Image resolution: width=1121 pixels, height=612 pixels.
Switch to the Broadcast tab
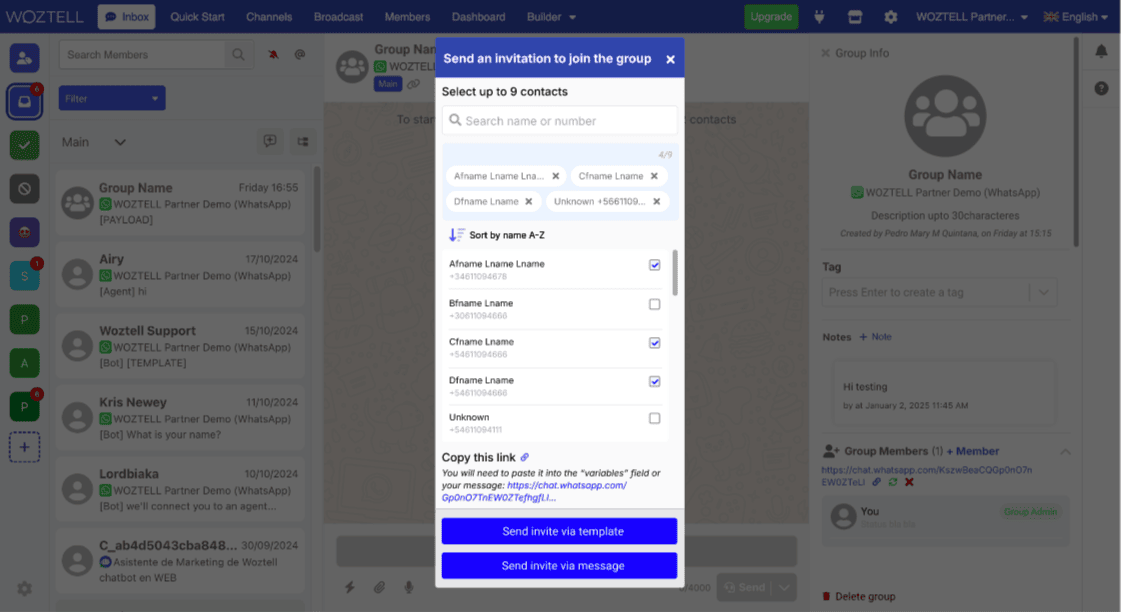pos(339,17)
